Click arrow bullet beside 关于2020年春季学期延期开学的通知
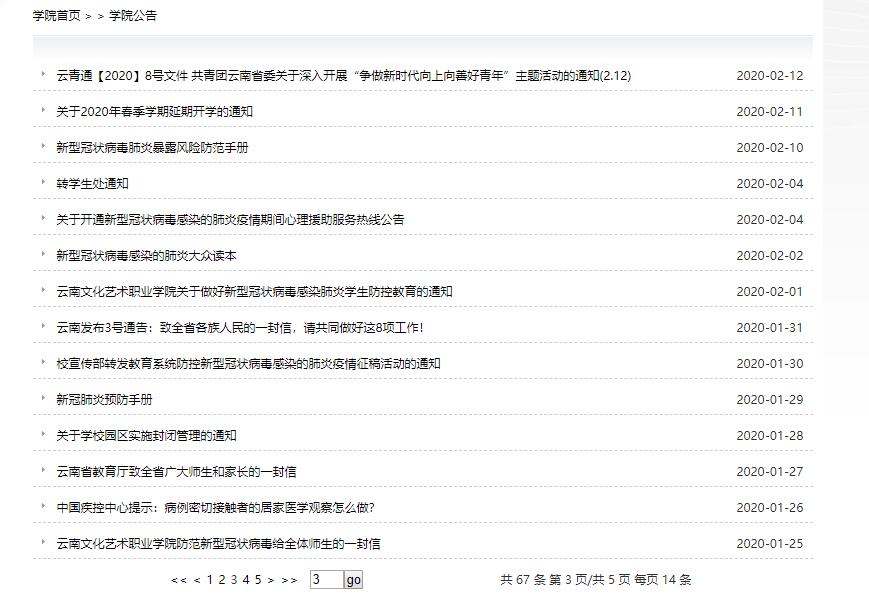Image resolution: width=869 pixels, height=599 pixels. 44,110
